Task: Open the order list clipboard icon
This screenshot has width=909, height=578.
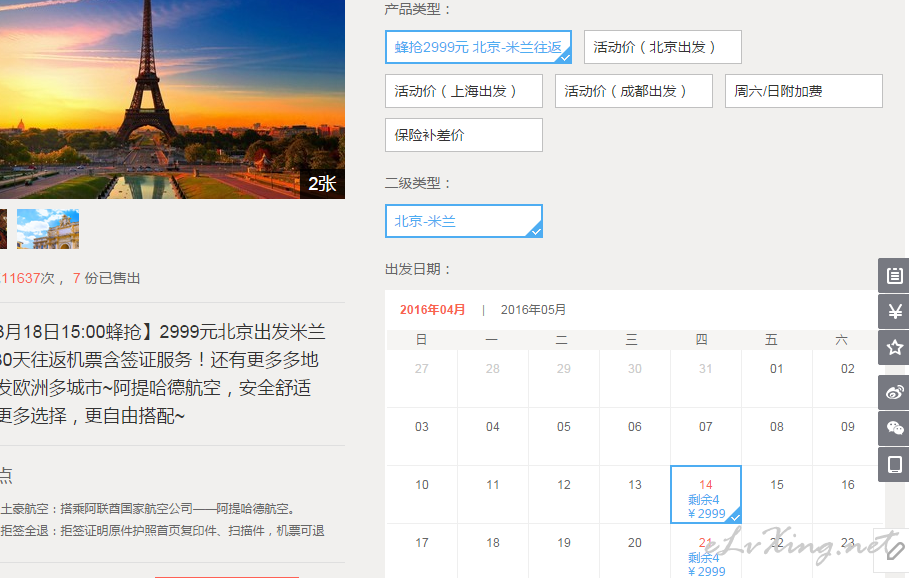Action: click(x=894, y=275)
